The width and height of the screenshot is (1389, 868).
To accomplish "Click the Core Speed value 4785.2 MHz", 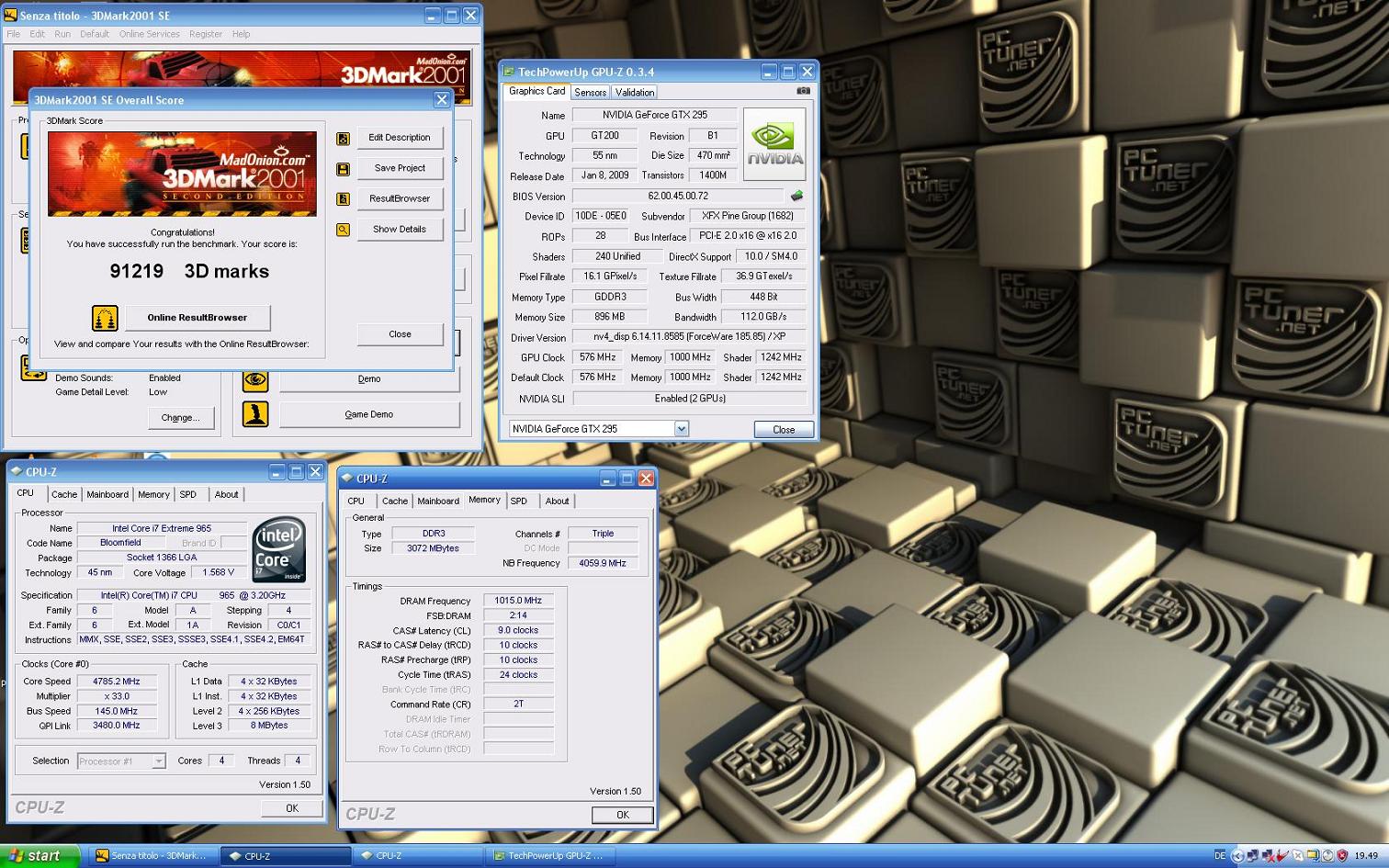I will (117, 682).
